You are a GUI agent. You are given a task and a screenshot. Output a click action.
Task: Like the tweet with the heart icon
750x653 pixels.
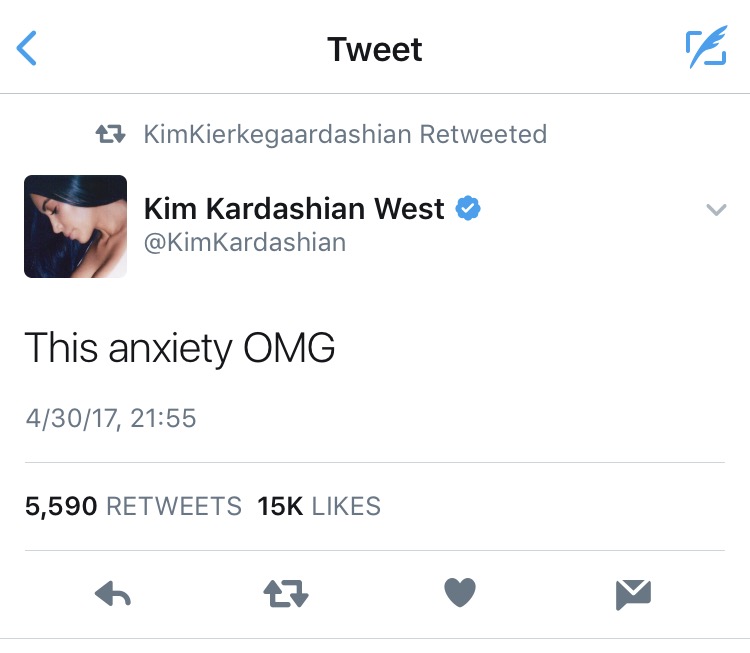pyautogui.click(x=460, y=592)
